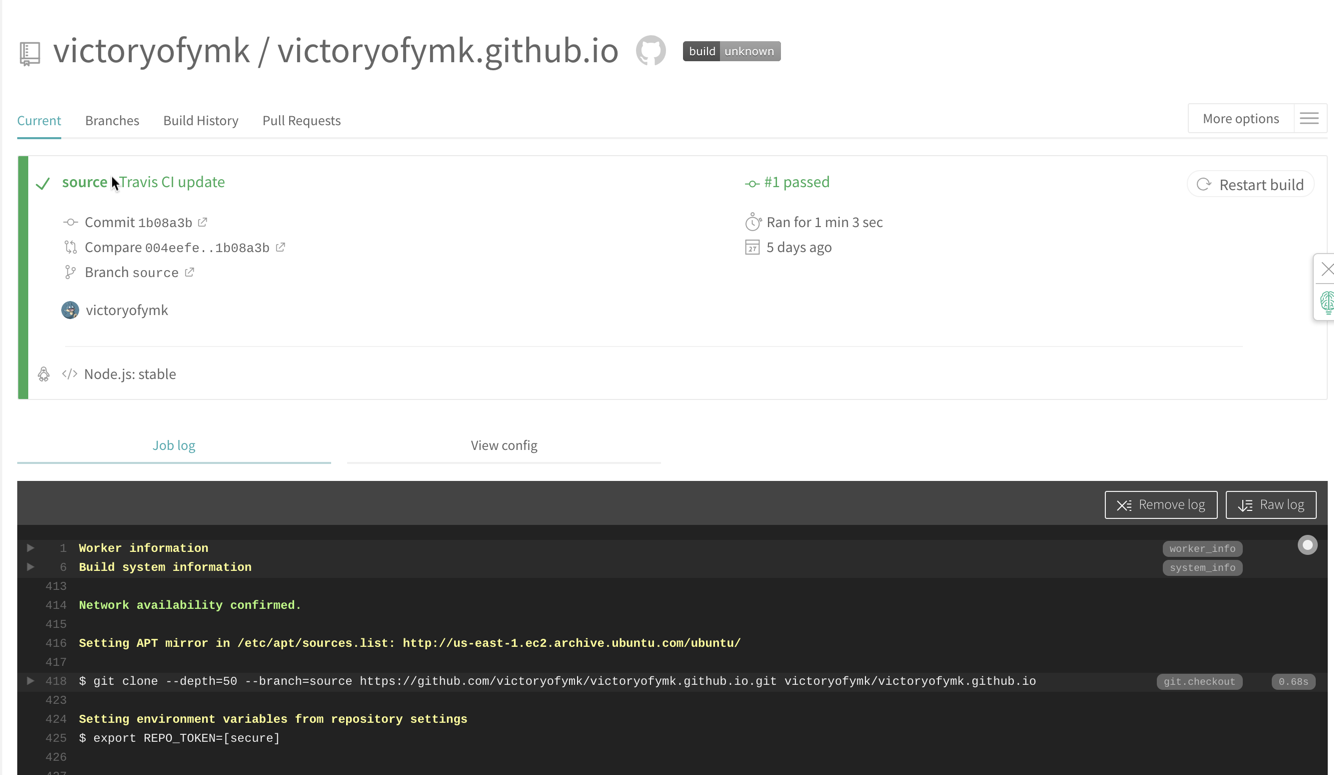
Task: Open the More options dropdown
Action: pos(1240,118)
